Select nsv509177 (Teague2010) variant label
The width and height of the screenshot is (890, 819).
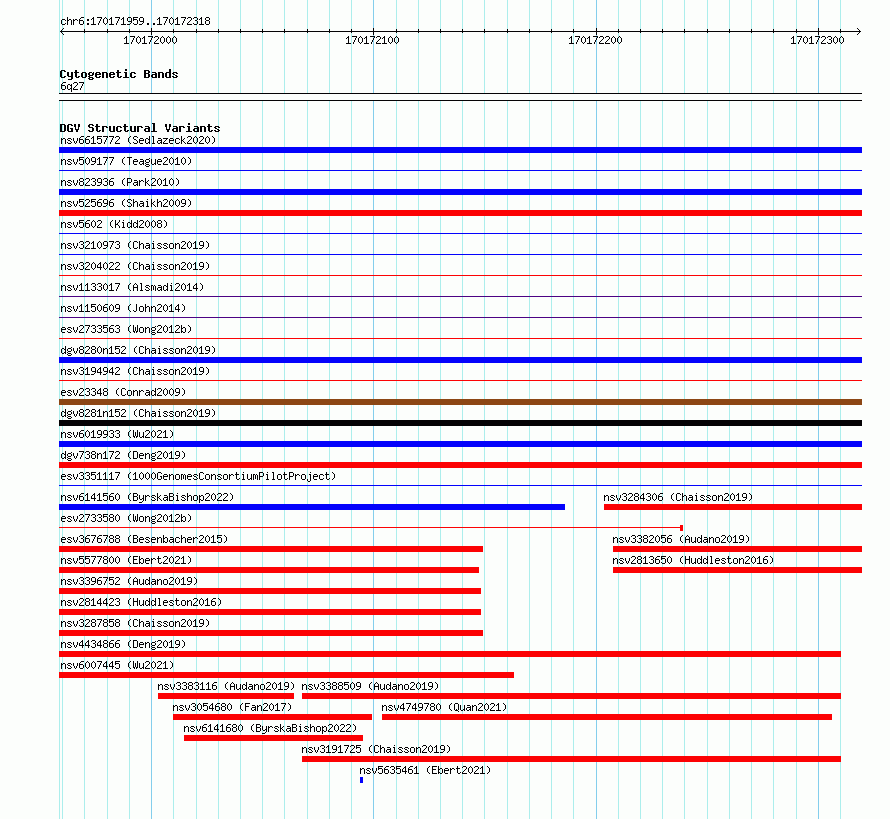tap(126, 161)
